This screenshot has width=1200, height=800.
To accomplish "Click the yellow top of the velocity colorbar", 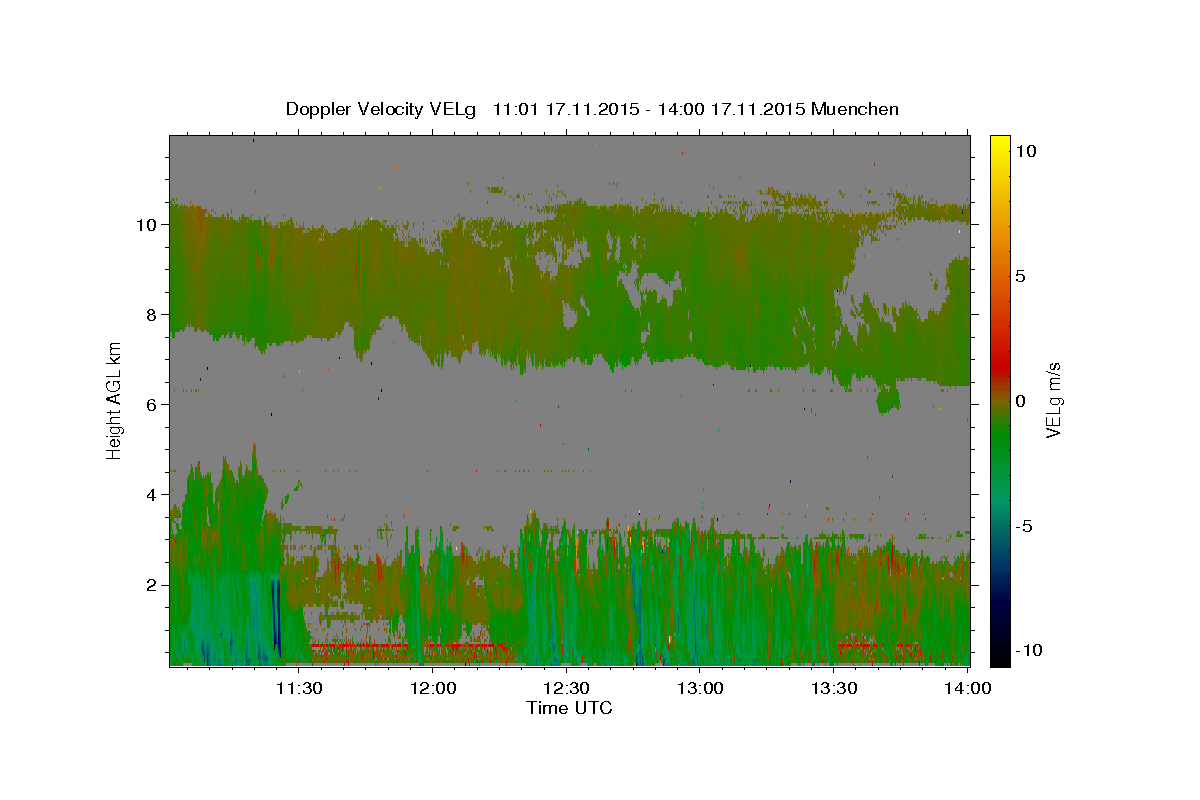I will coord(999,145).
